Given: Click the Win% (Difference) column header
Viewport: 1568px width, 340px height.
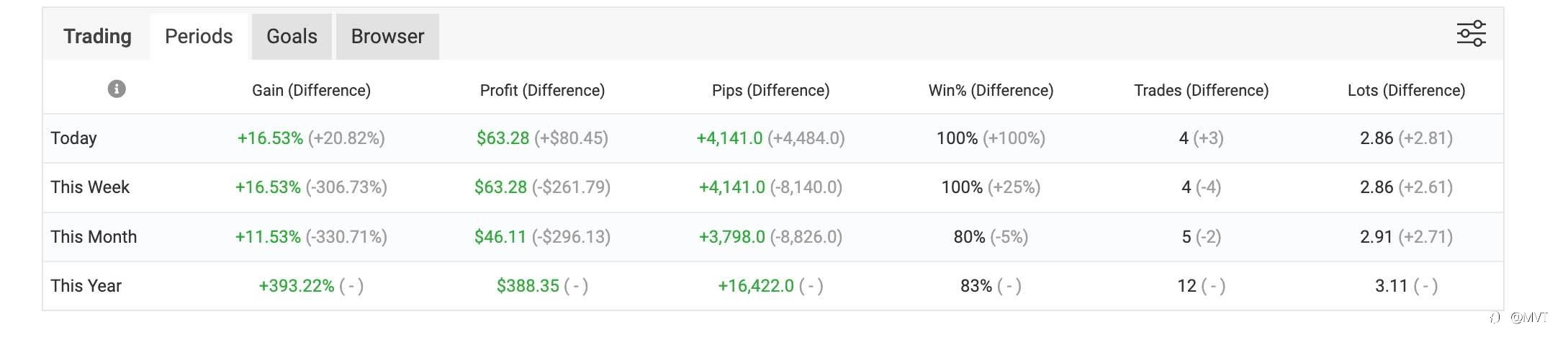Looking at the screenshot, I should pyautogui.click(x=991, y=90).
